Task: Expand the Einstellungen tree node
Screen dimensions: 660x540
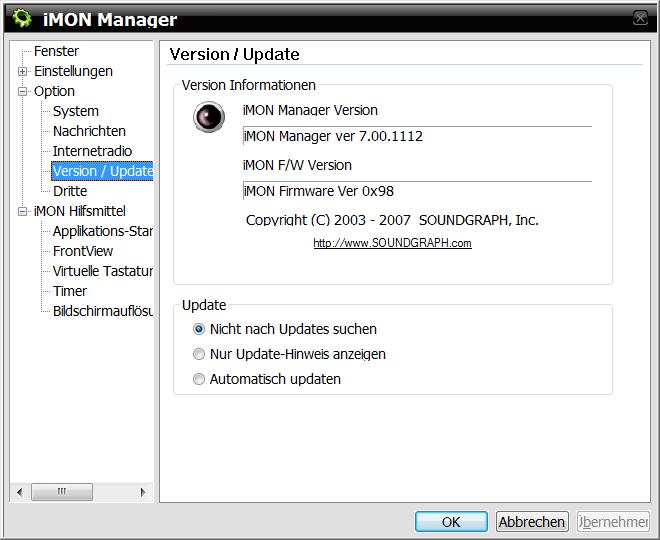Action: point(22,71)
